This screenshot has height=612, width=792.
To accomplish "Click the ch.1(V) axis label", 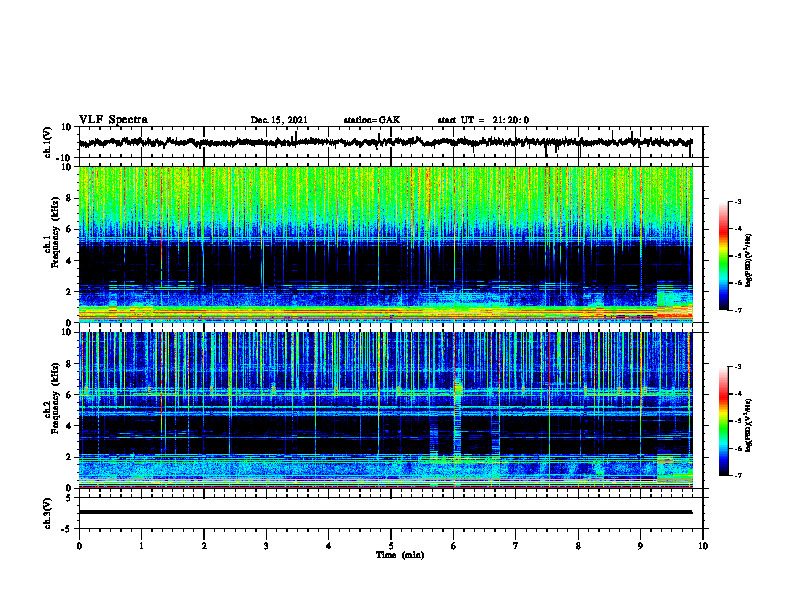I will point(47,142).
